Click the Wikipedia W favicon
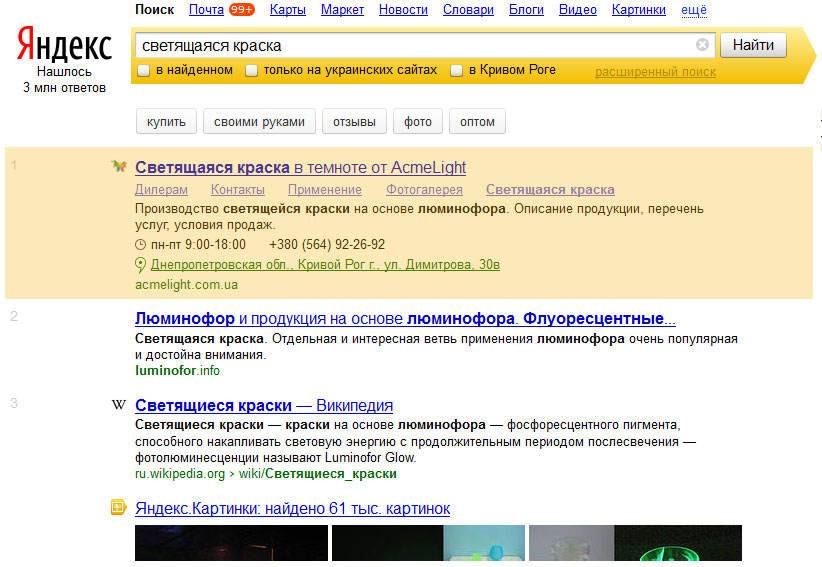 click(x=119, y=405)
